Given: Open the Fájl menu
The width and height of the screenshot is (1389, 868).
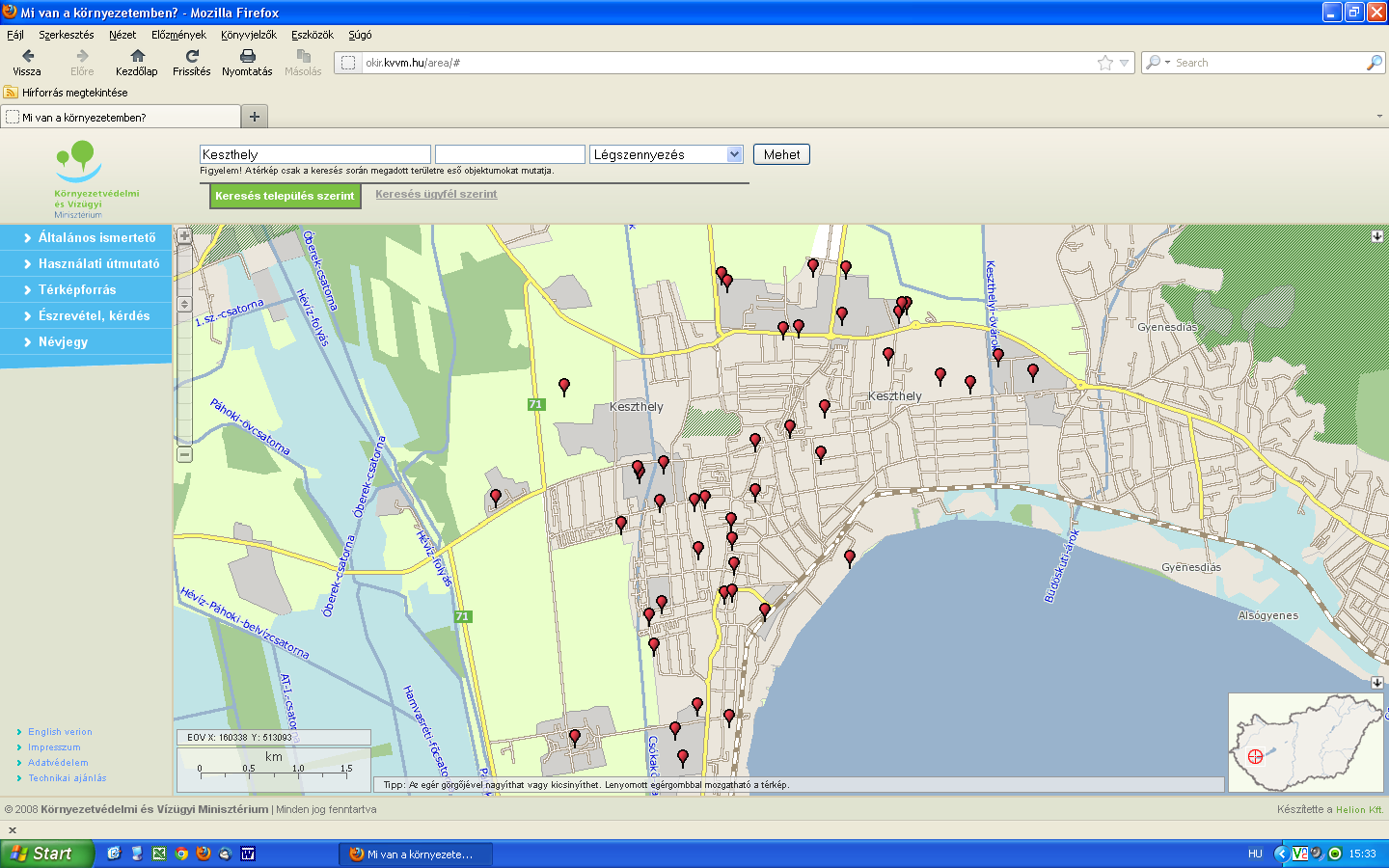Looking at the screenshot, I should coord(15,35).
